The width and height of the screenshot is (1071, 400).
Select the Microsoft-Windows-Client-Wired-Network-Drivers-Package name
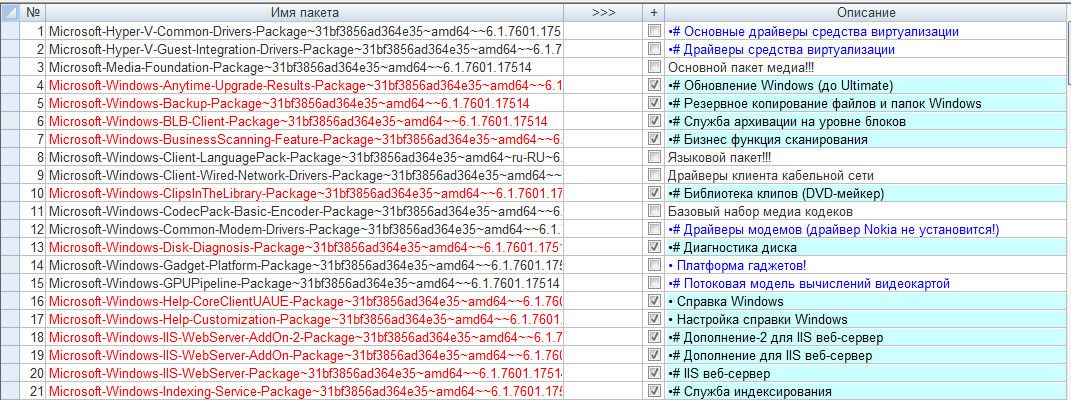pos(305,175)
